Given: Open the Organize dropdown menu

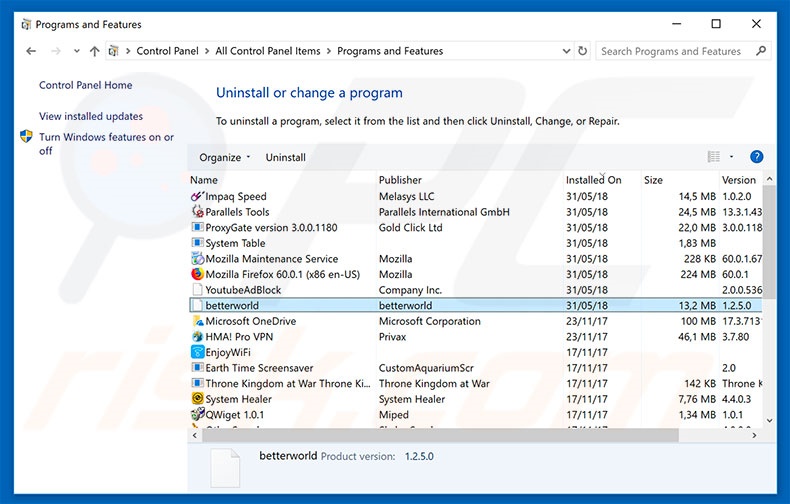Looking at the screenshot, I should [225, 157].
